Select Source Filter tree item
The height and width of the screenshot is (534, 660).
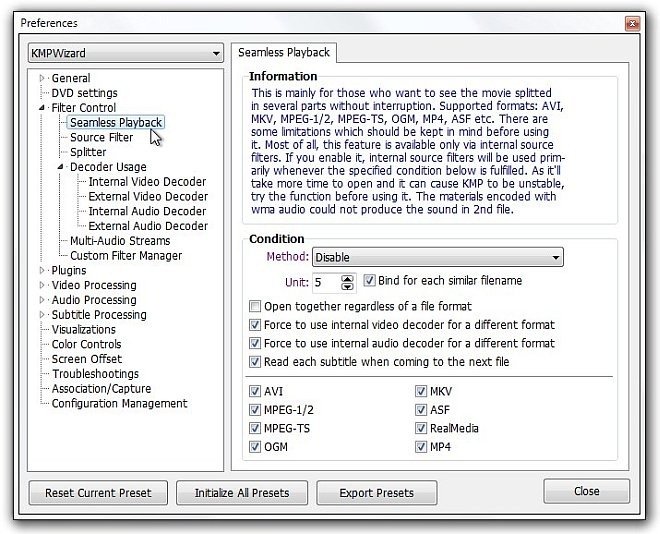pyautogui.click(x=101, y=138)
